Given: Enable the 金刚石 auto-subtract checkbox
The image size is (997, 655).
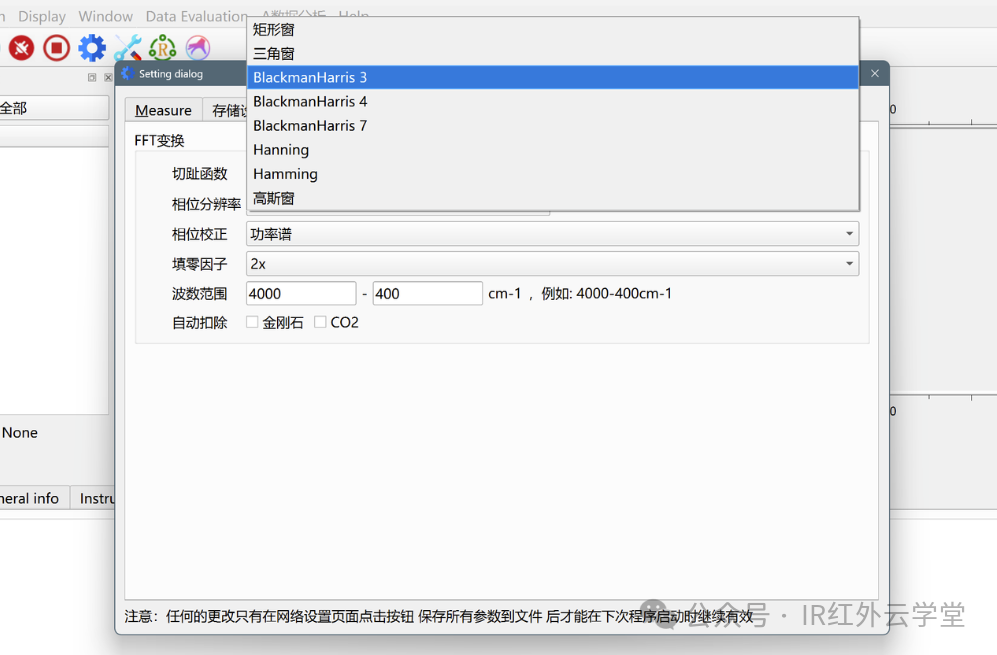Looking at the screenshot, I should tap(252, 322).
